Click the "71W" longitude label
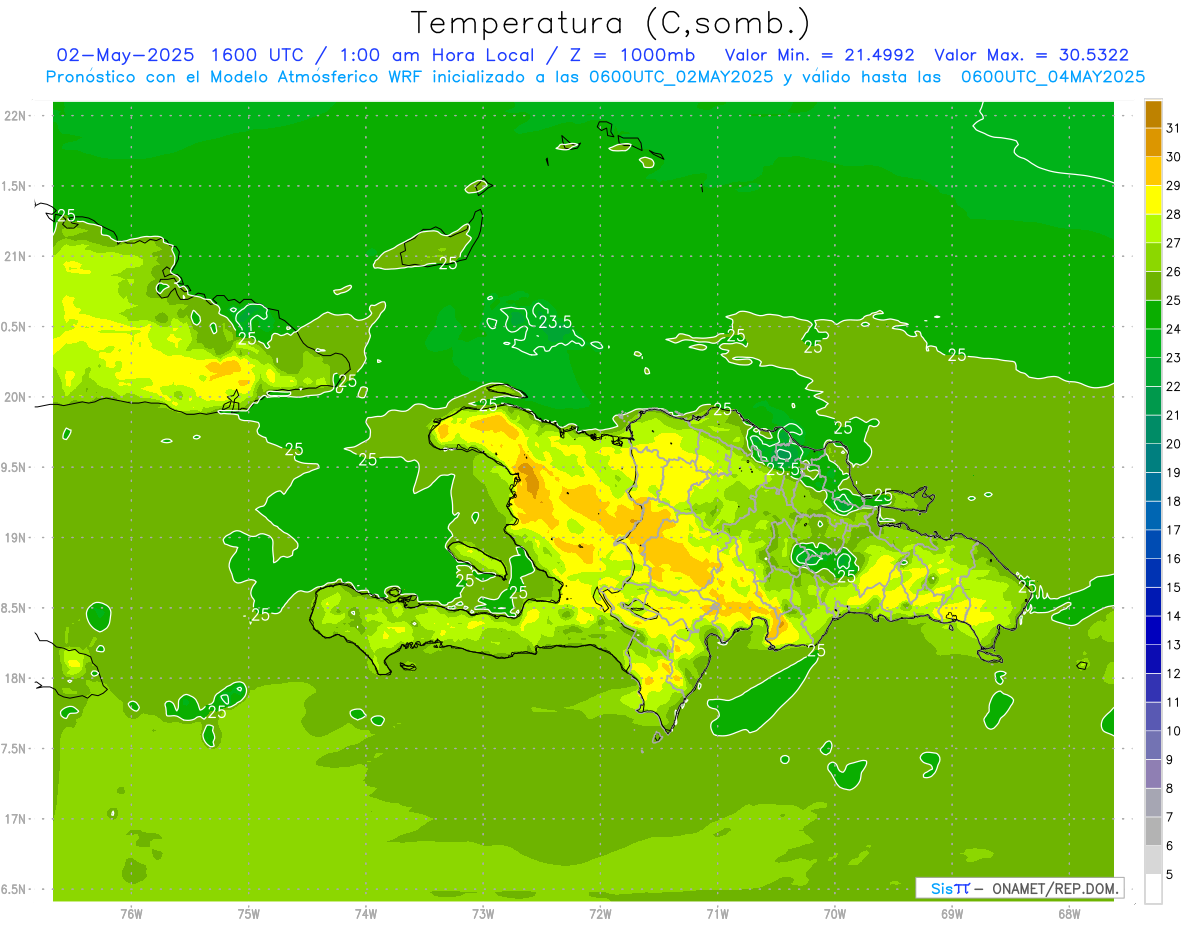 pos(717,914)
